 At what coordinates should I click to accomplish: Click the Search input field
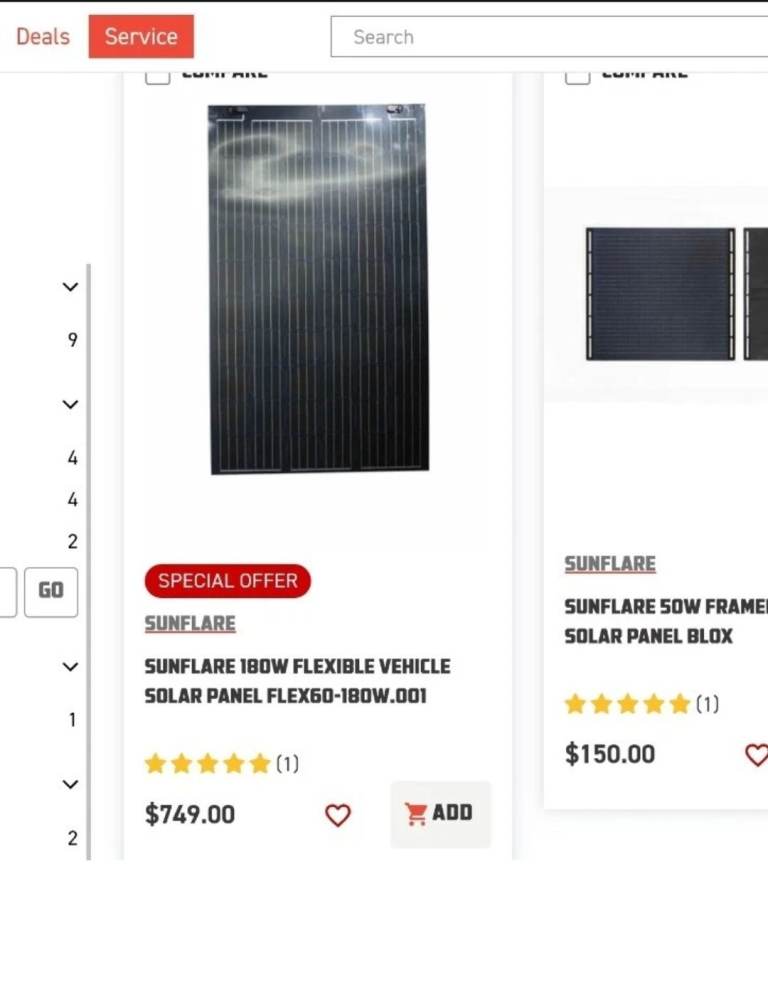click(550, 37)
